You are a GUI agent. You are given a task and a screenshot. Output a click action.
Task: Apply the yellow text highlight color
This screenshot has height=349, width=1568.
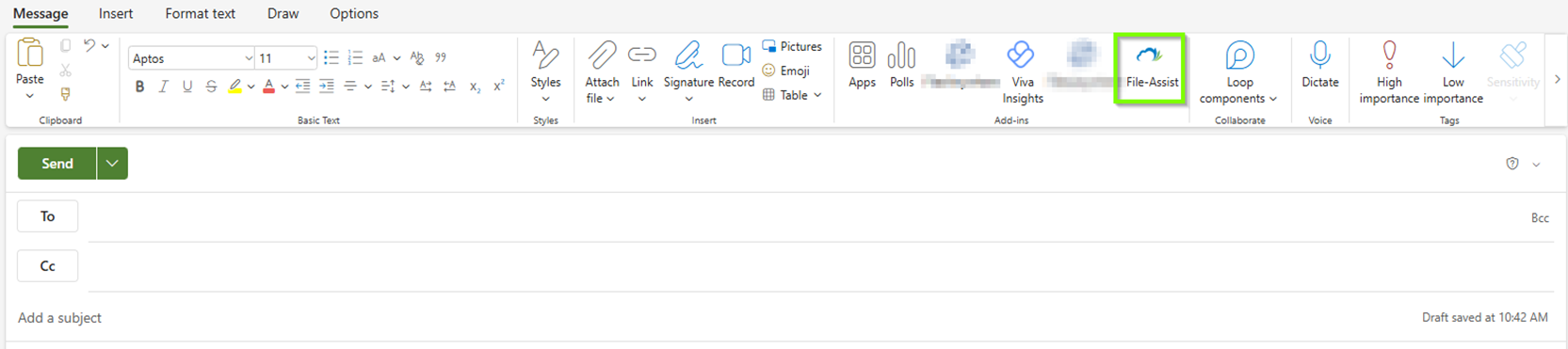[235, 87]
